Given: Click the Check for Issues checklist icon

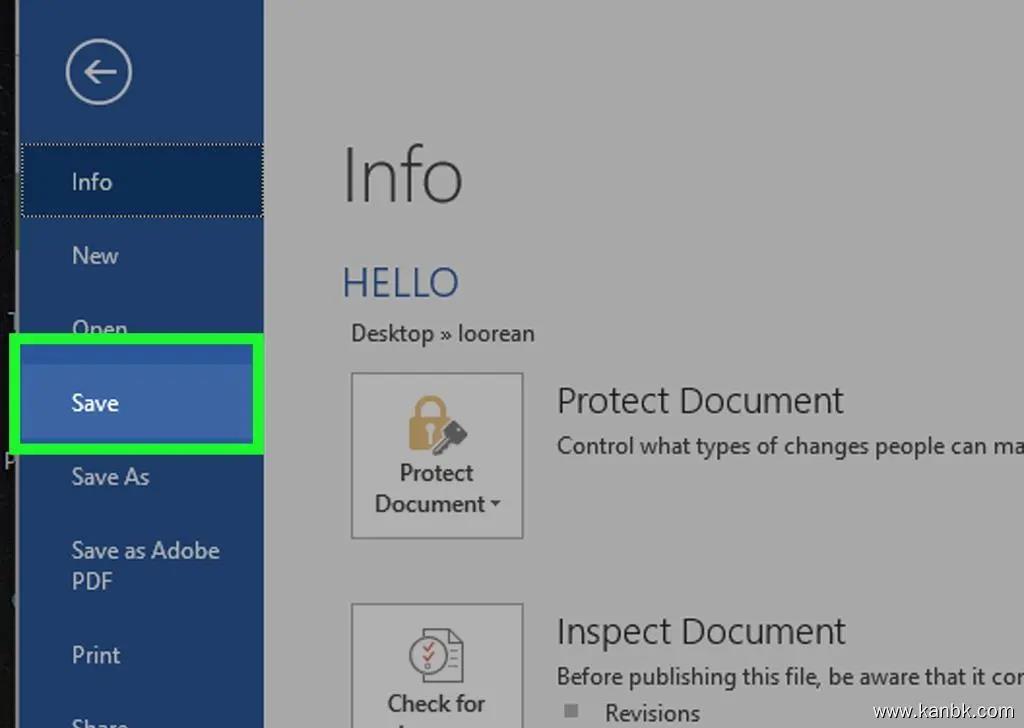Looking at the screenshot, I should (437, 655).
